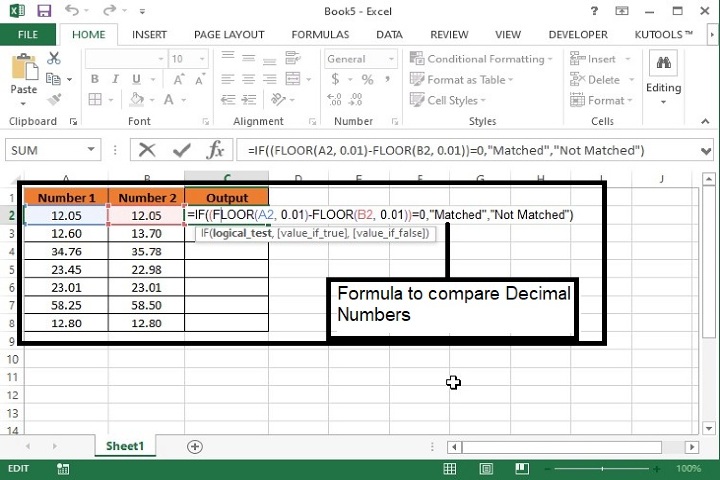Open the General number format dropdown
720x480 pixels.
pos(391,59)
